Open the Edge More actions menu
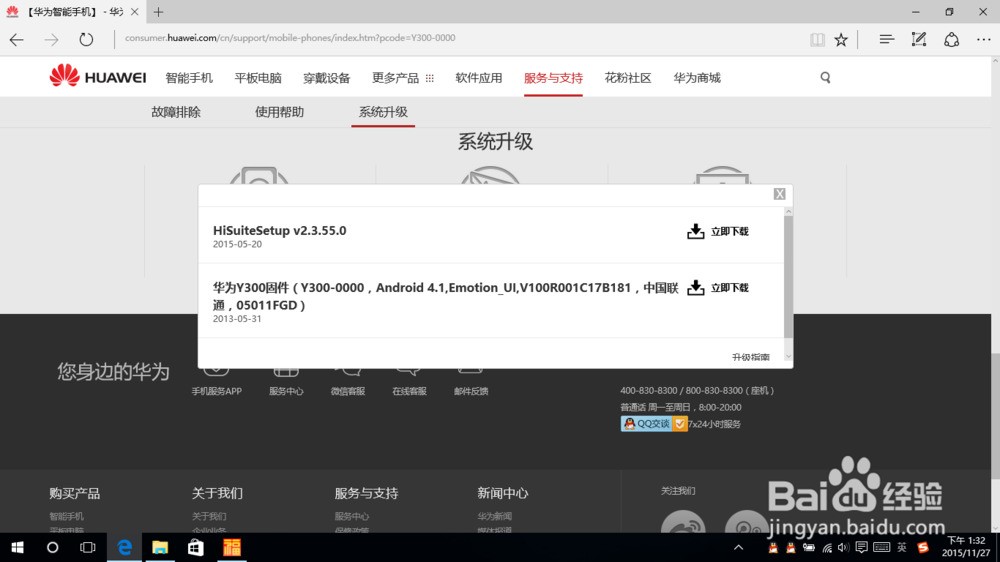 tap(983, 40)
